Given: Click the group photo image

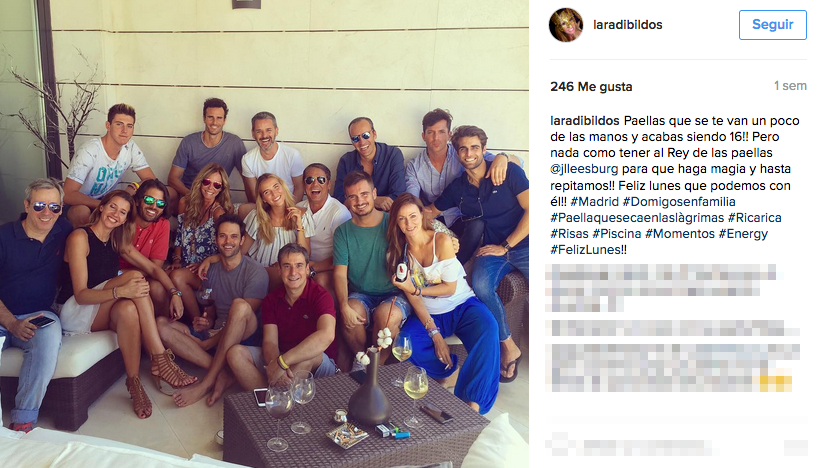Looking at the screenshot, I should pos(264,234).
